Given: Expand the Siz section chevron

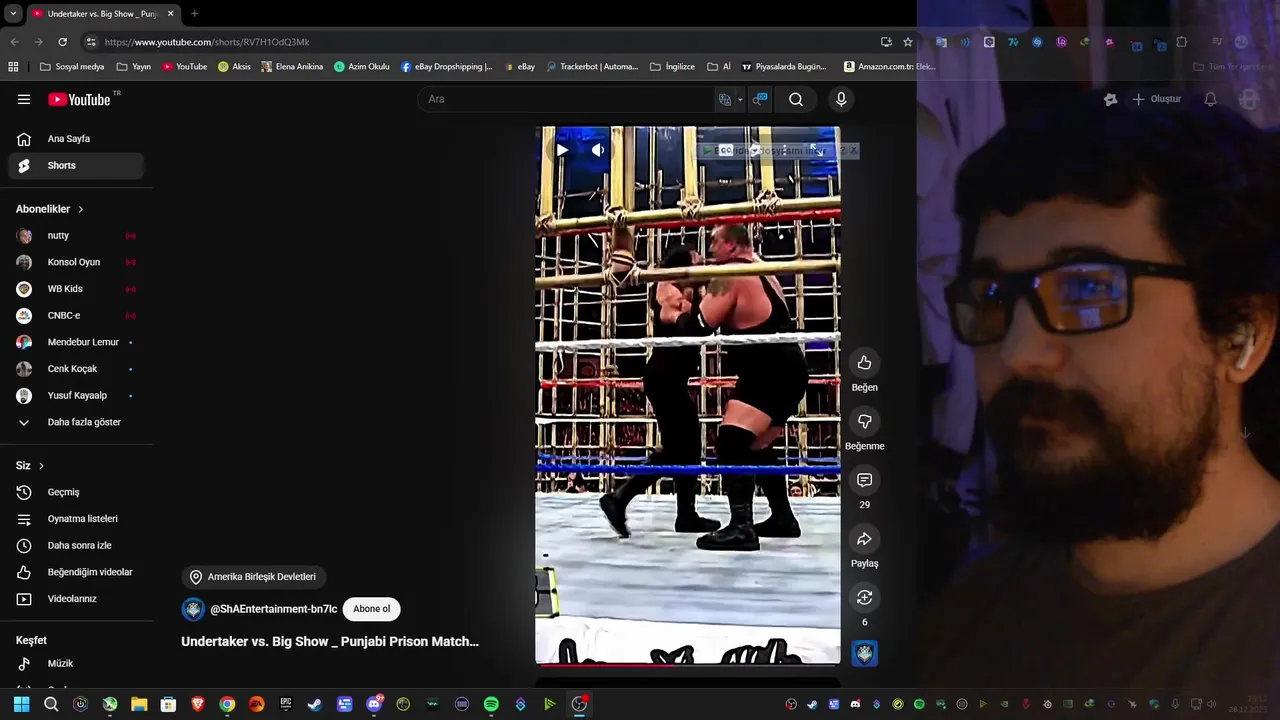Looking at the screenshot, I should [x=41, y=466].
